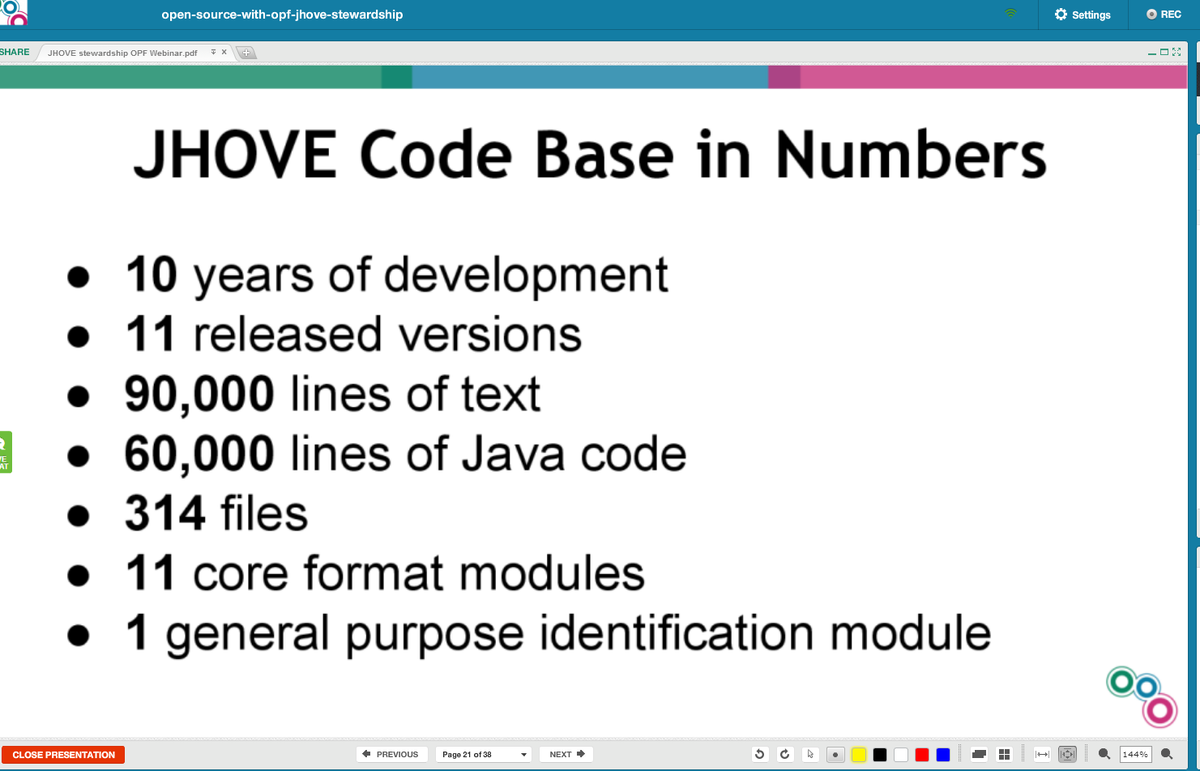The height and width of the screenshot is (771, 1200).
Task: Select the pointer tool in the bottom toolbar
Action: (x=810, y=754)
